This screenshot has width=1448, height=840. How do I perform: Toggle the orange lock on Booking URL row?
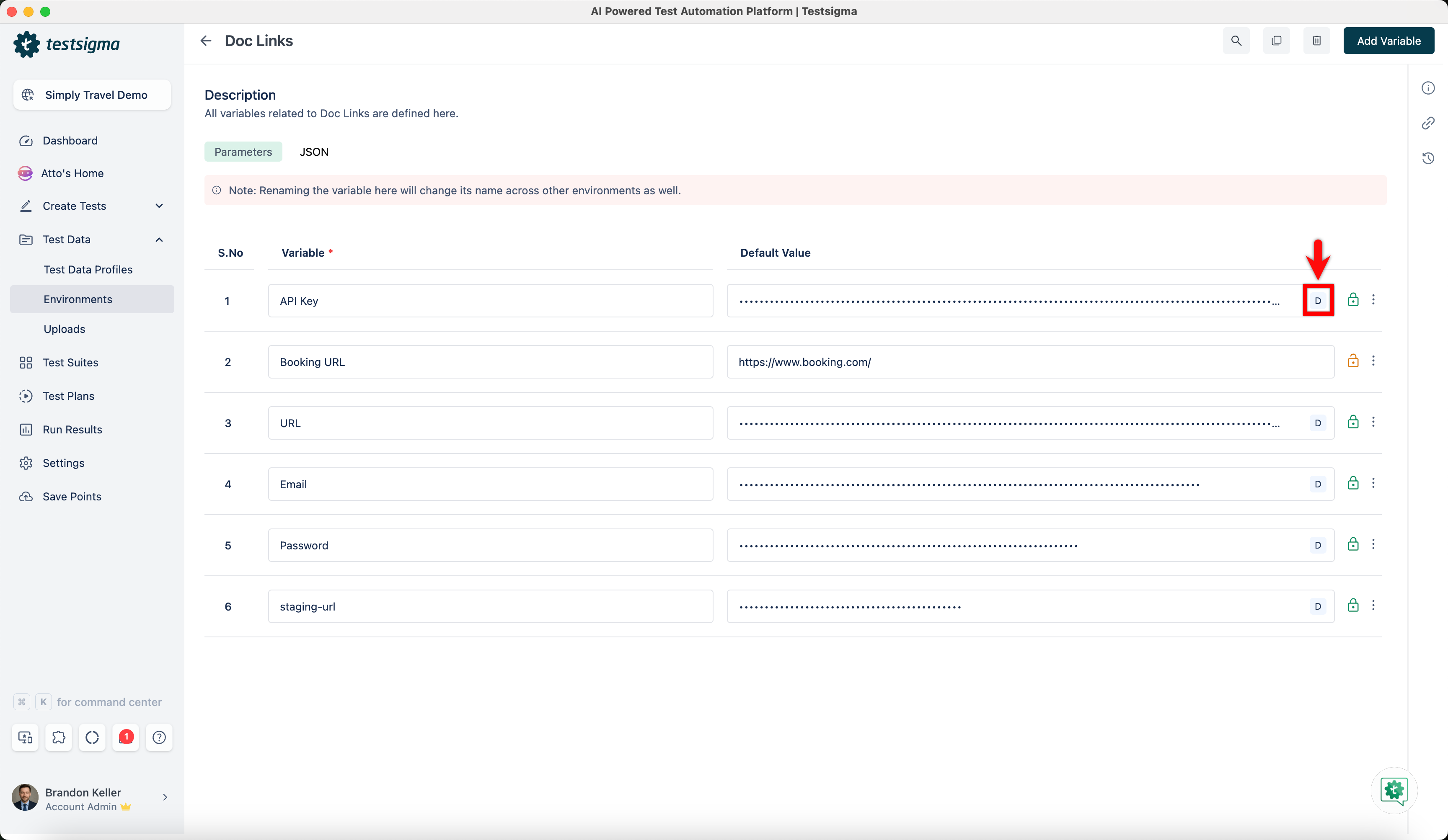click(x=1353, y=361)
